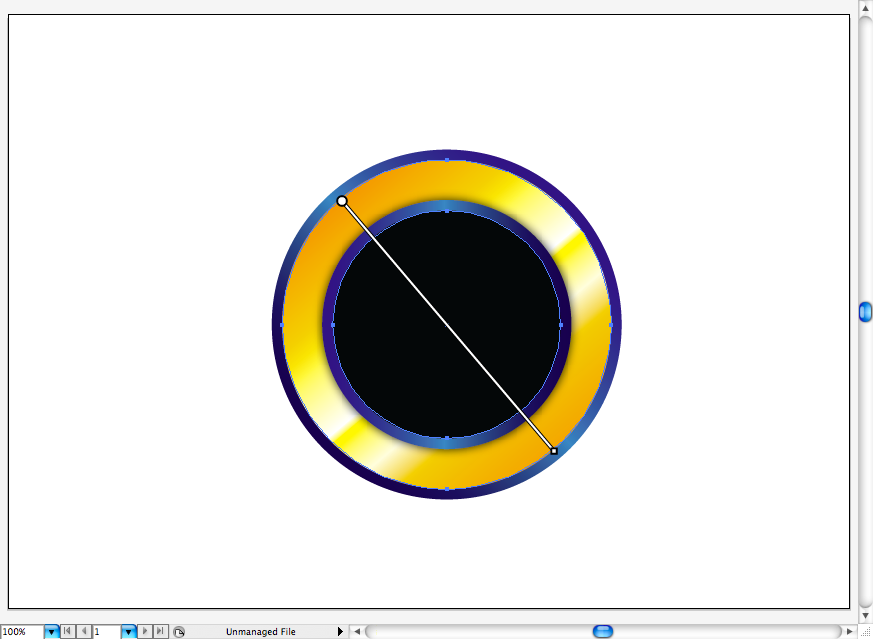Click the gradient annotator square end point
This screenshot has height=639, width=873.
tap(553, 451)
